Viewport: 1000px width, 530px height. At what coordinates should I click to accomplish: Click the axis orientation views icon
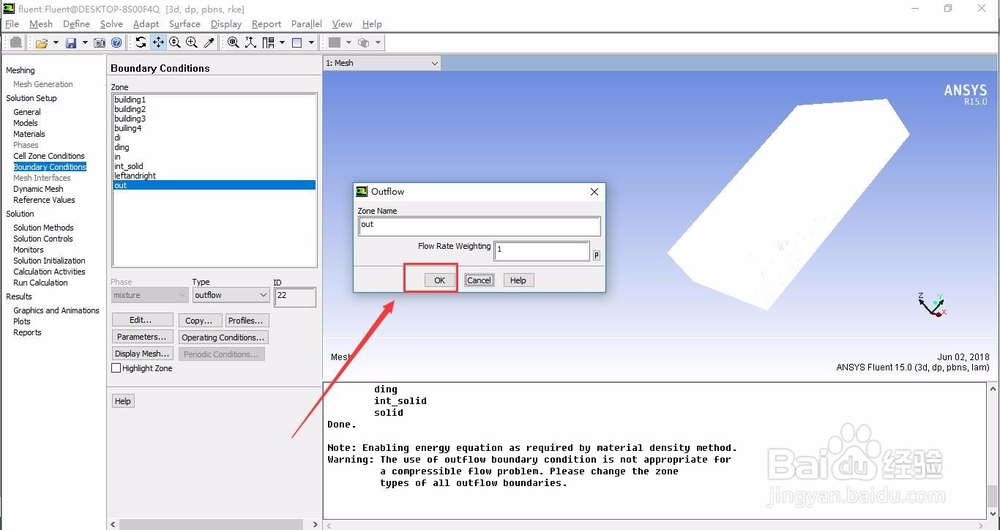(251, 43)
